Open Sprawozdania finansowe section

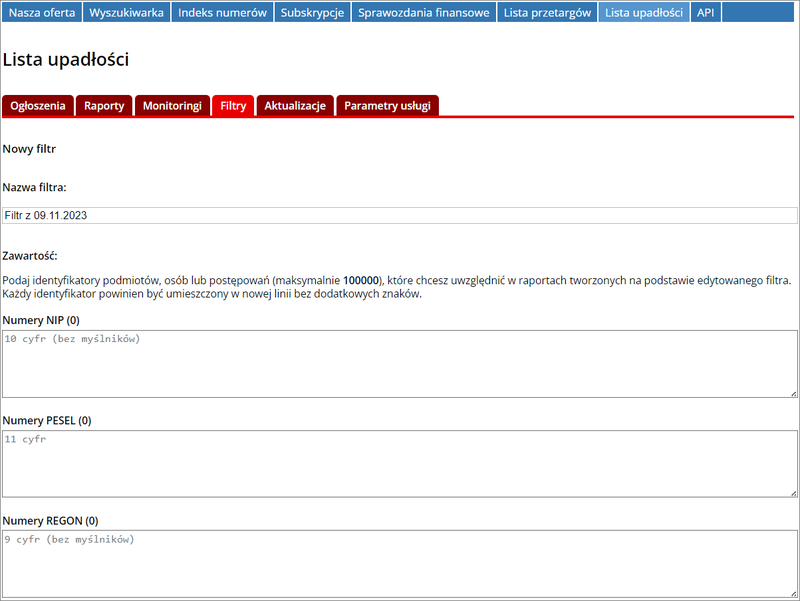coord(424,13)
